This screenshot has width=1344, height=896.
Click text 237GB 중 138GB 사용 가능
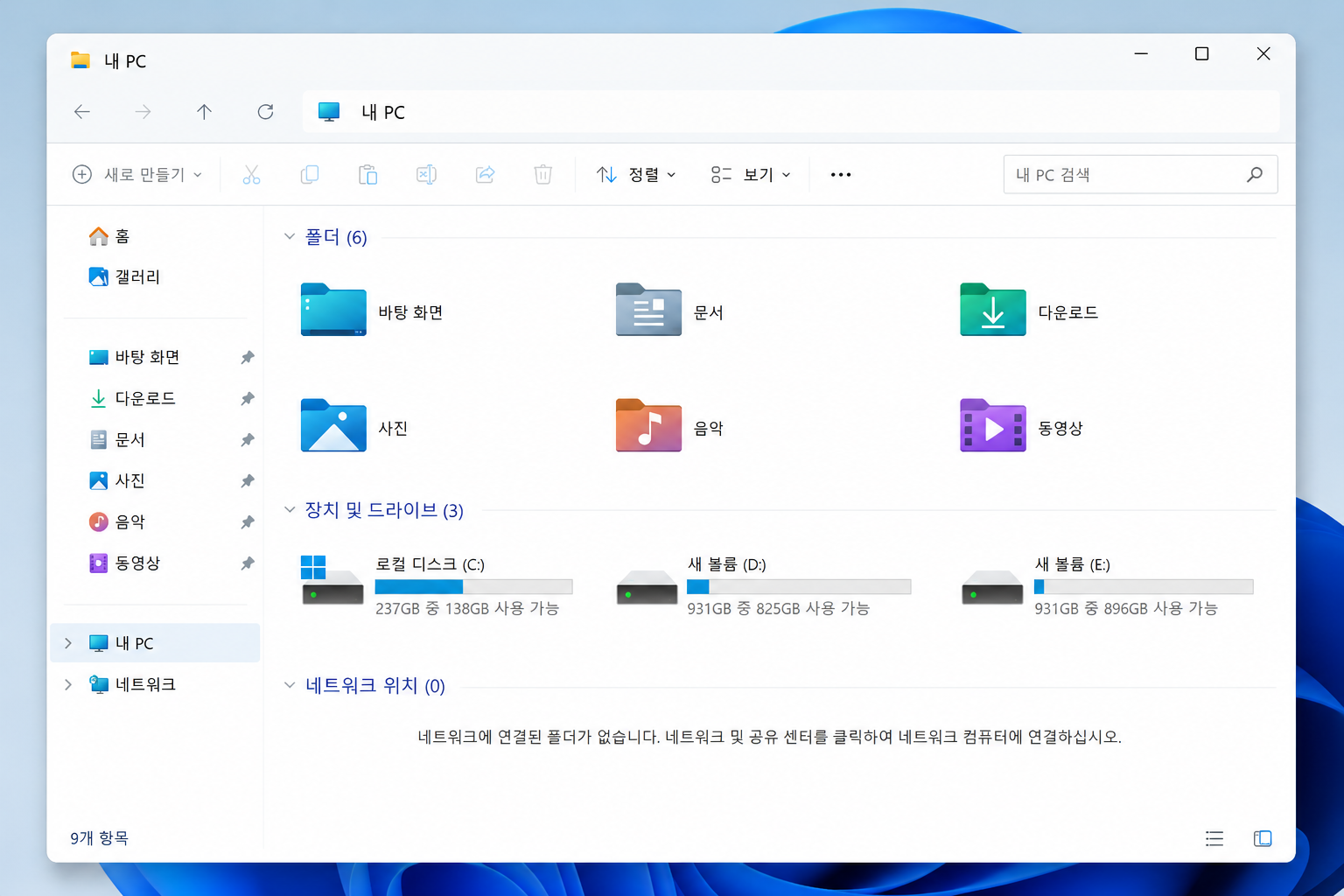(467, 608)
